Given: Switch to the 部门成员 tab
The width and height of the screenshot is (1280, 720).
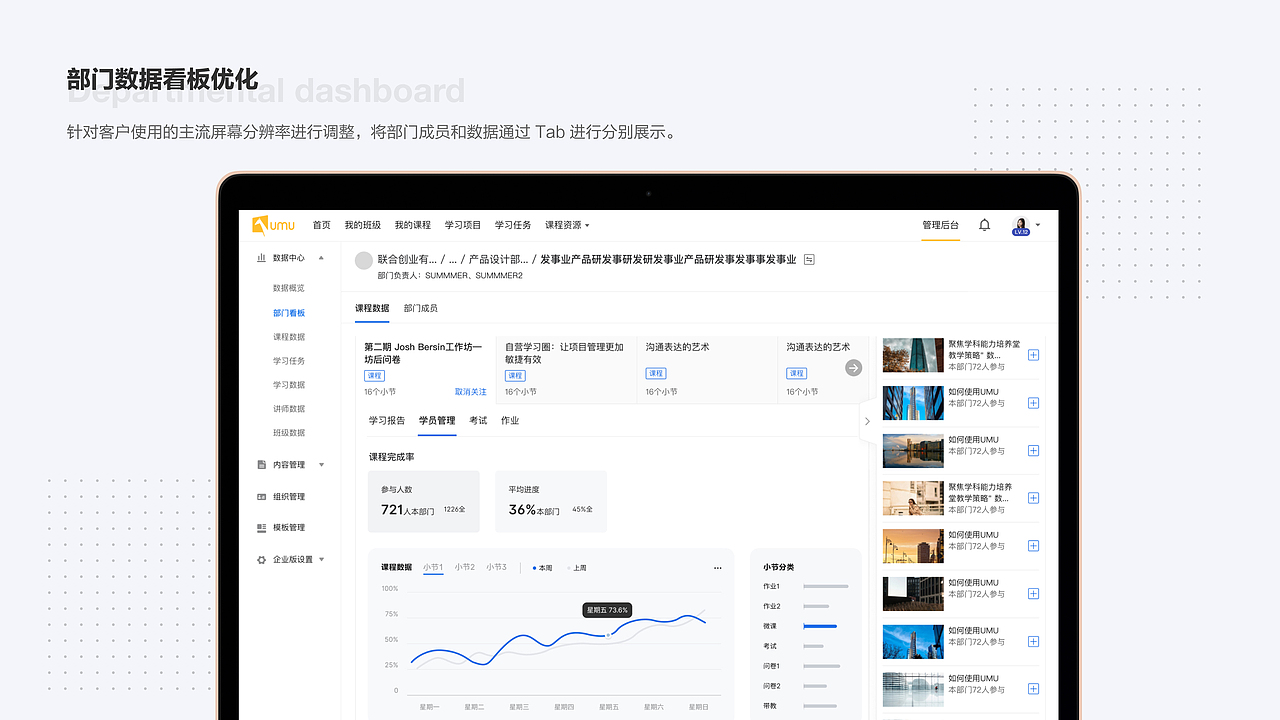Looking at the screenshot, I should [x=419, y=308].
